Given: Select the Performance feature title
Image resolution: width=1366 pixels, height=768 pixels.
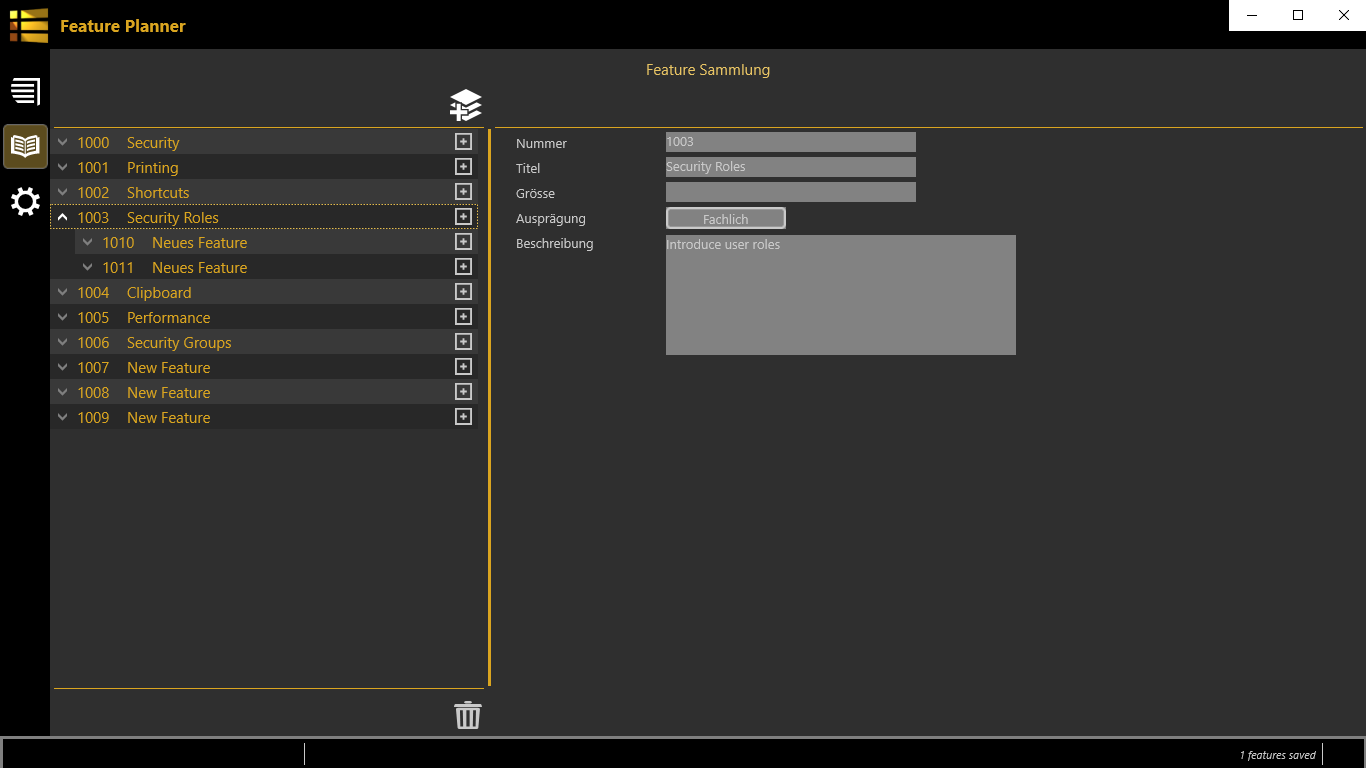Looking at the screenshot, I should point(169,318).
